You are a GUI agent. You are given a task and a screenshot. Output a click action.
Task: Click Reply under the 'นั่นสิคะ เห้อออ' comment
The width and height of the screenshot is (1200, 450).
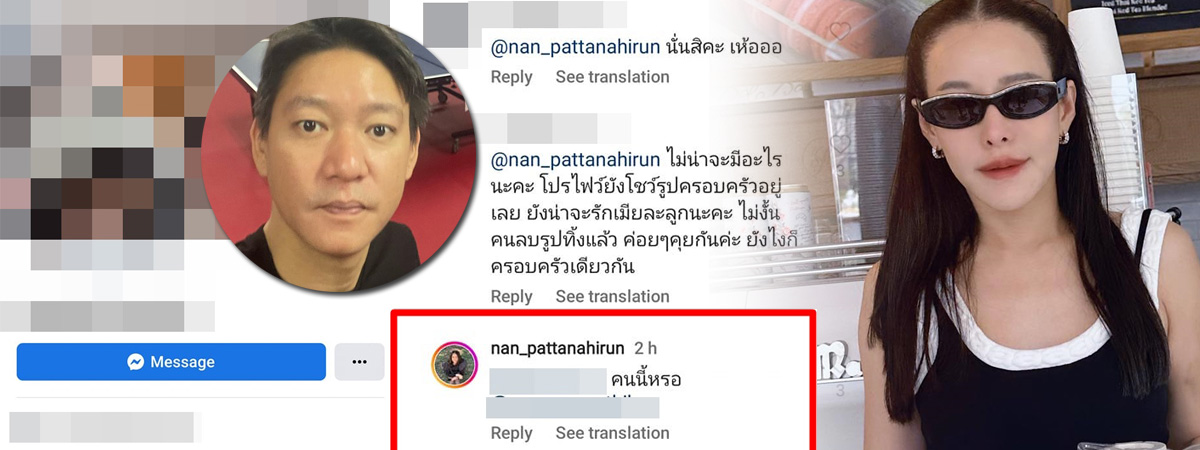coord(511,77)
